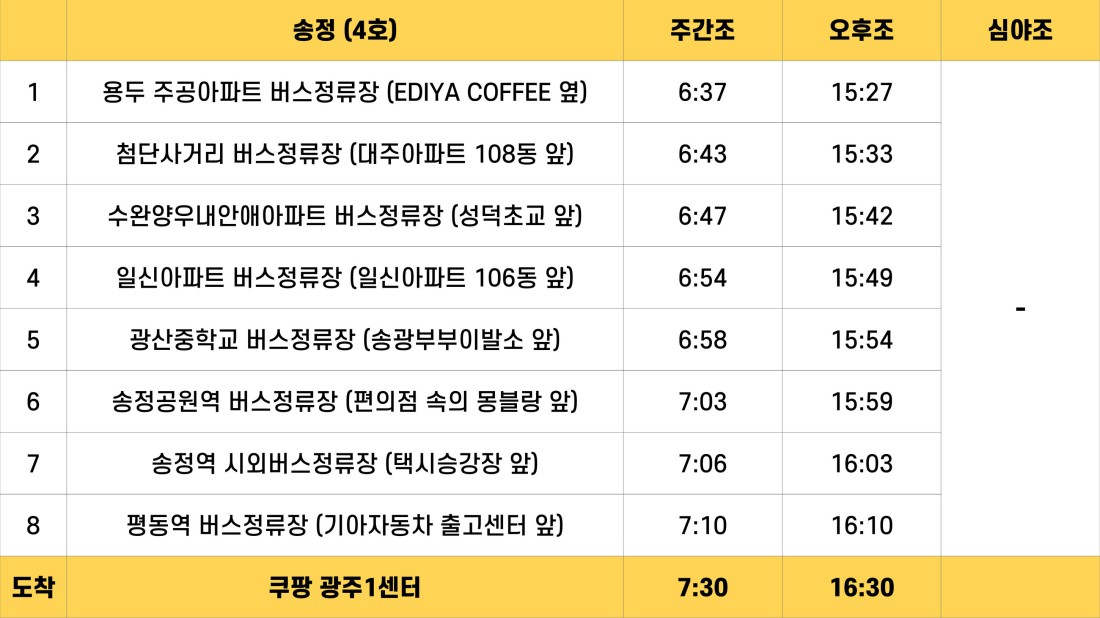Select the 주간조 column header

pos(702,30)
